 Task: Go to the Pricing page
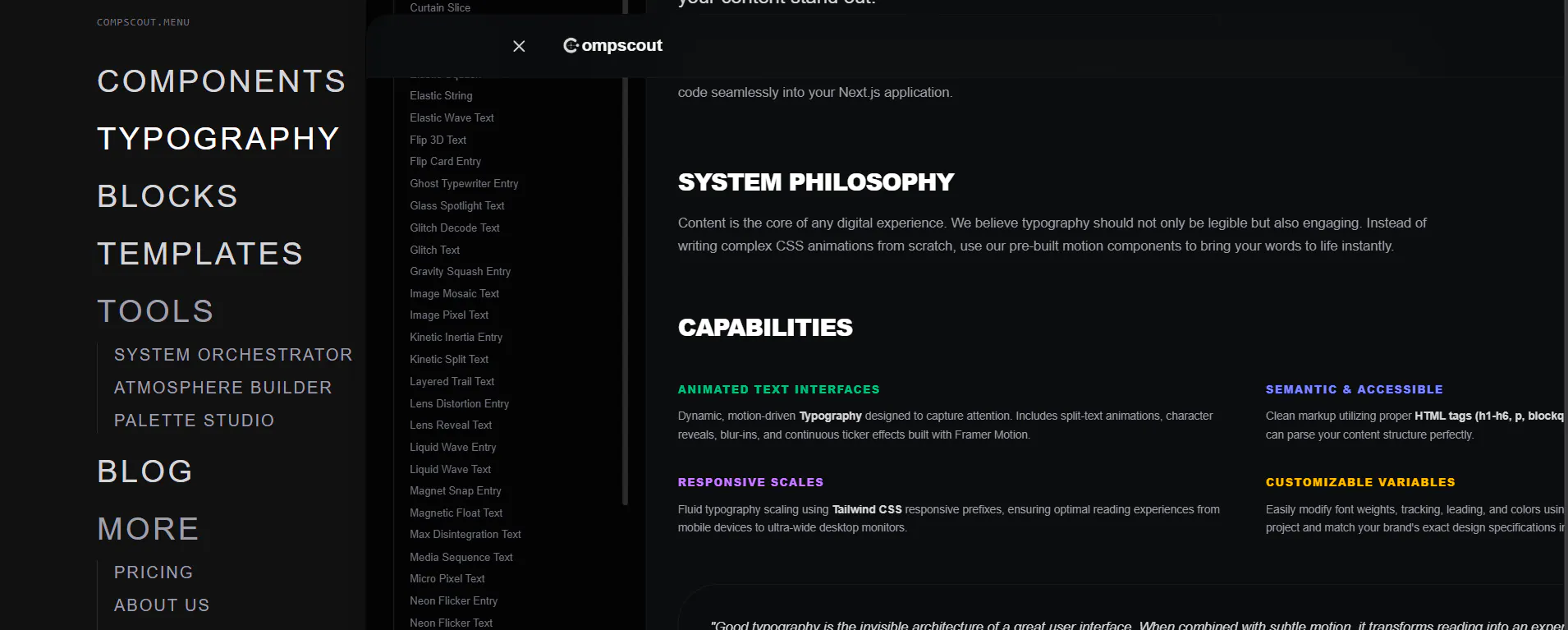click(154, 573)
